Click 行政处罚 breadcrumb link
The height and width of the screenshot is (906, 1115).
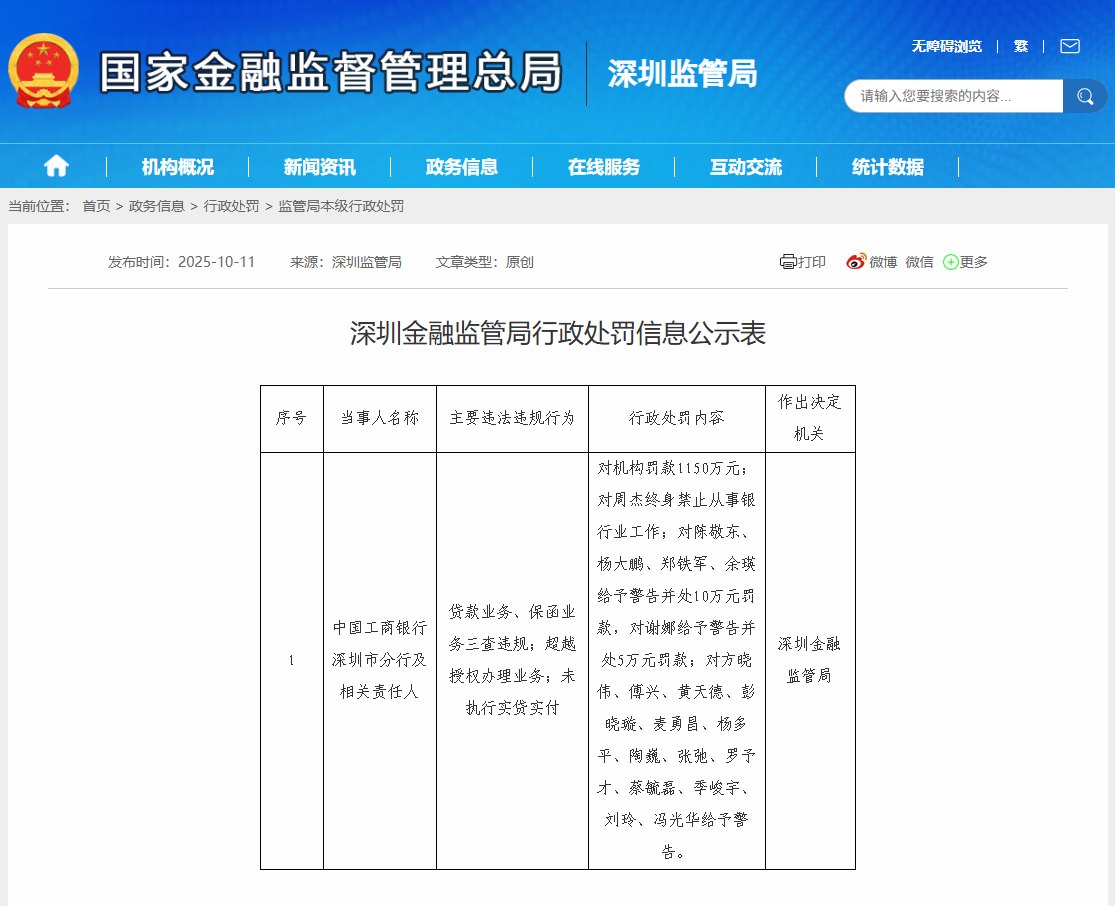[231, 206]
